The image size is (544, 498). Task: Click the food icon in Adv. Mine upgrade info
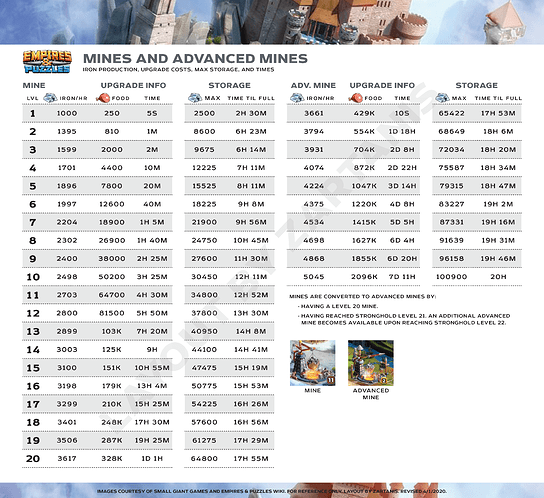[x=356, y=98]
